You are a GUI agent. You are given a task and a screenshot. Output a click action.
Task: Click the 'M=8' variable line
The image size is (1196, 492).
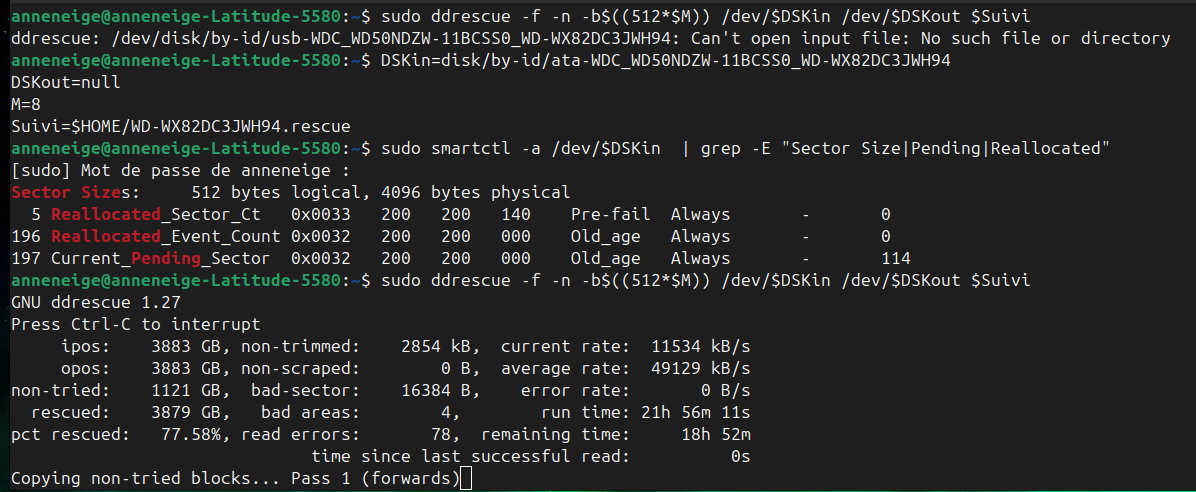click(25, 104)
